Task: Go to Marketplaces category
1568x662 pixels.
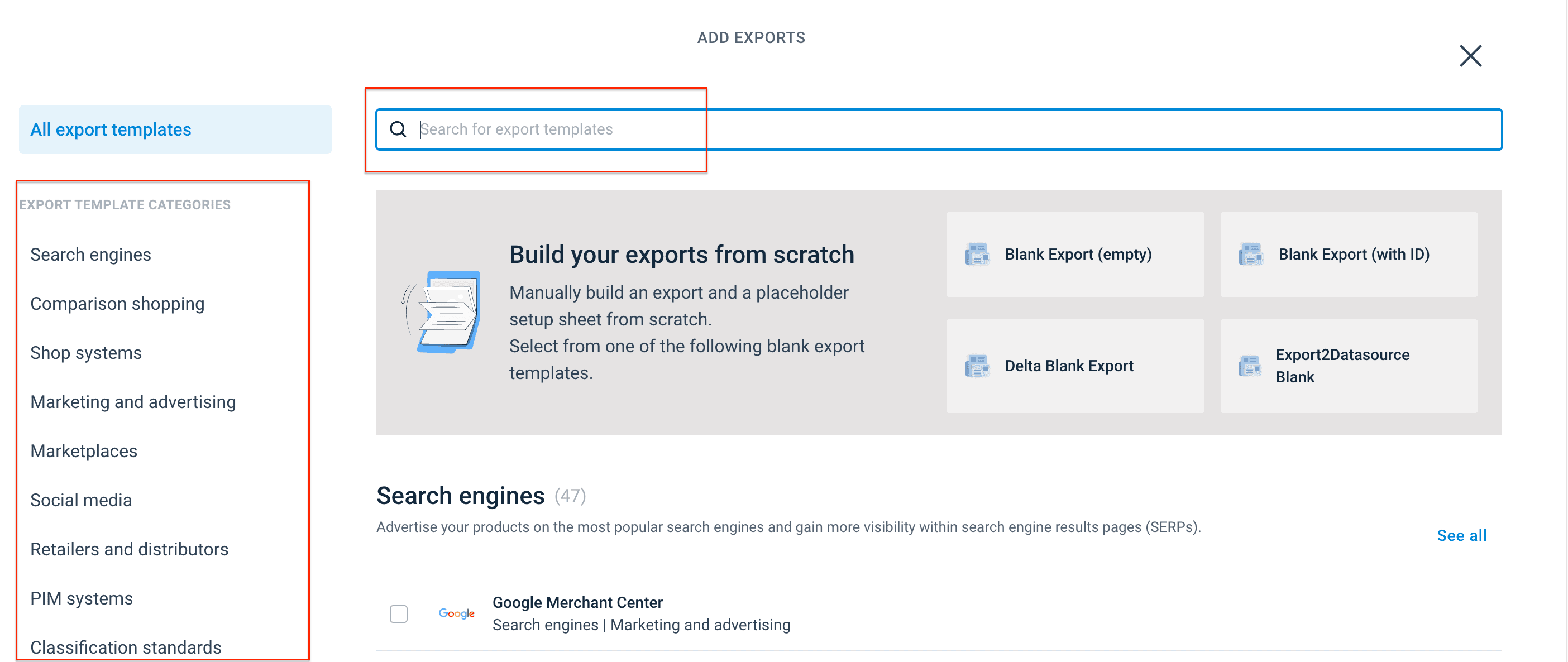Action: click(84, 451)
